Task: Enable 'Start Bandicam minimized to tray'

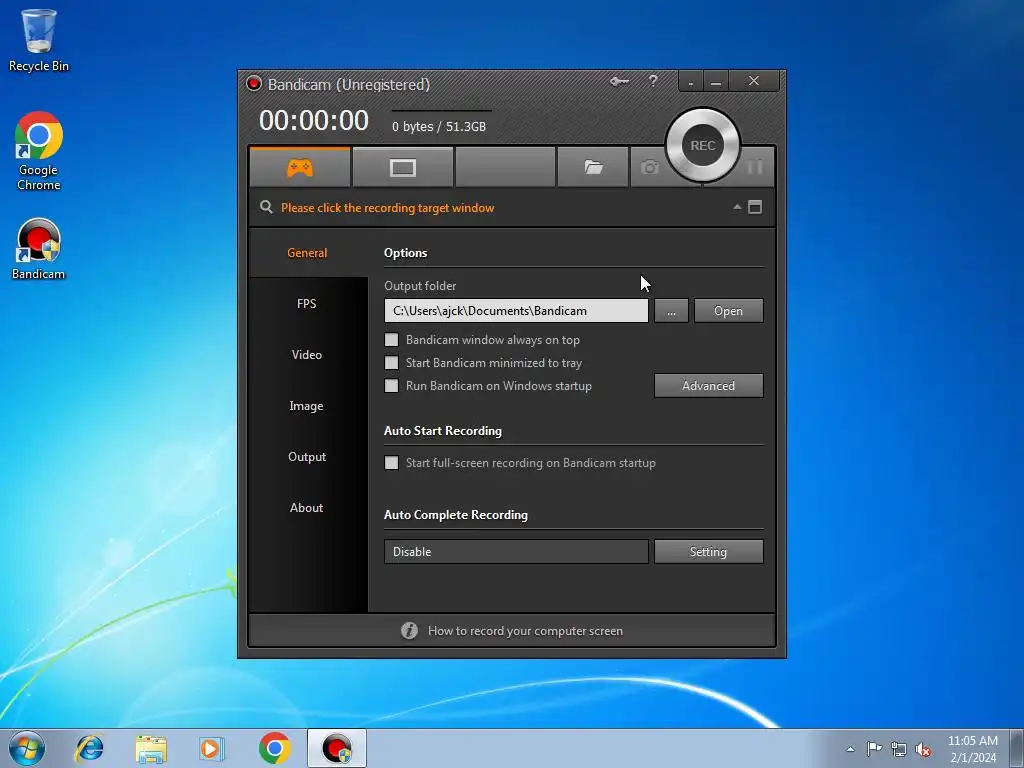Action: coord(391,362)
